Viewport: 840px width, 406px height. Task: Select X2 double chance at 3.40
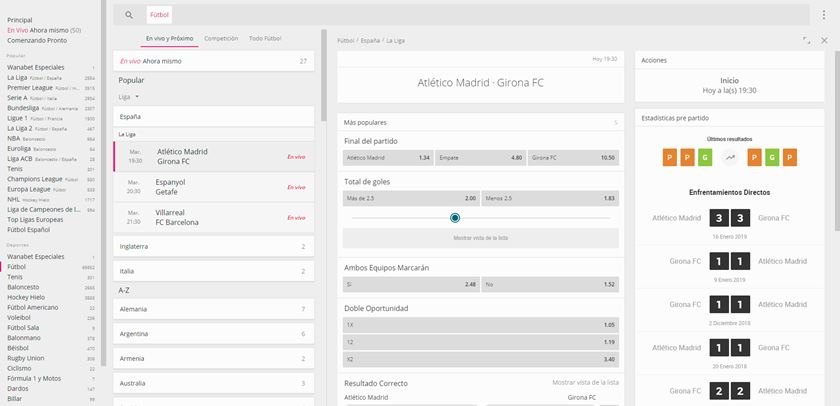coord(481,359)
